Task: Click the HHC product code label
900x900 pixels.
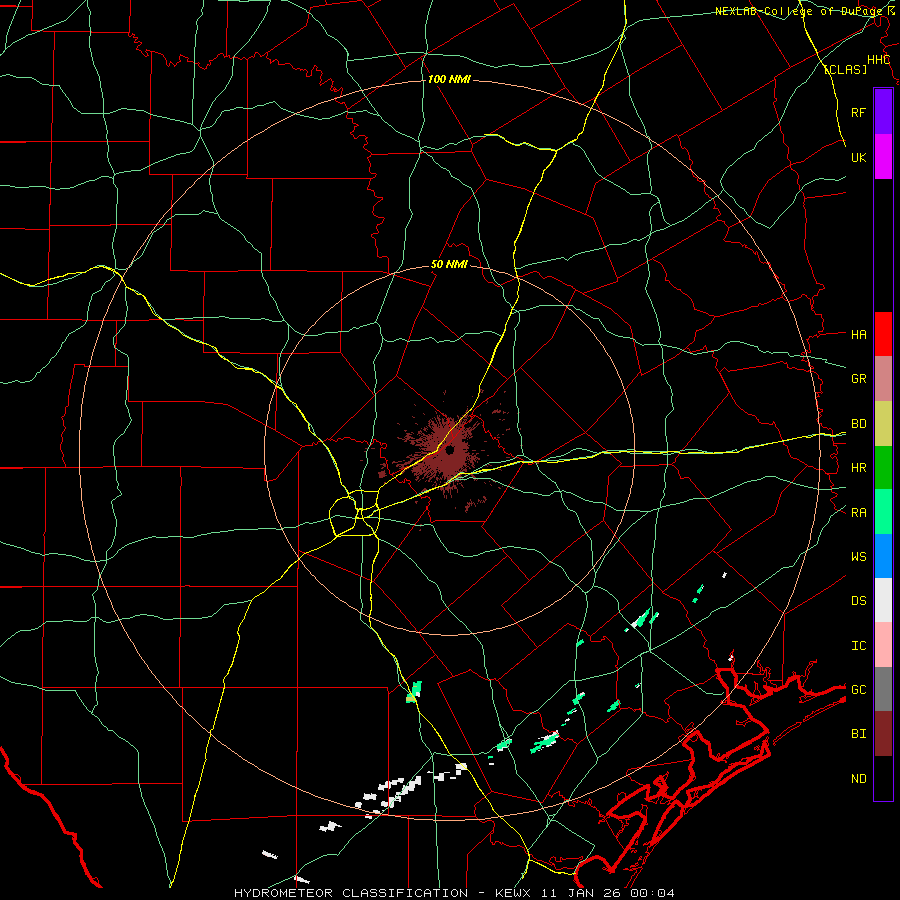Action: click(878, 60)
